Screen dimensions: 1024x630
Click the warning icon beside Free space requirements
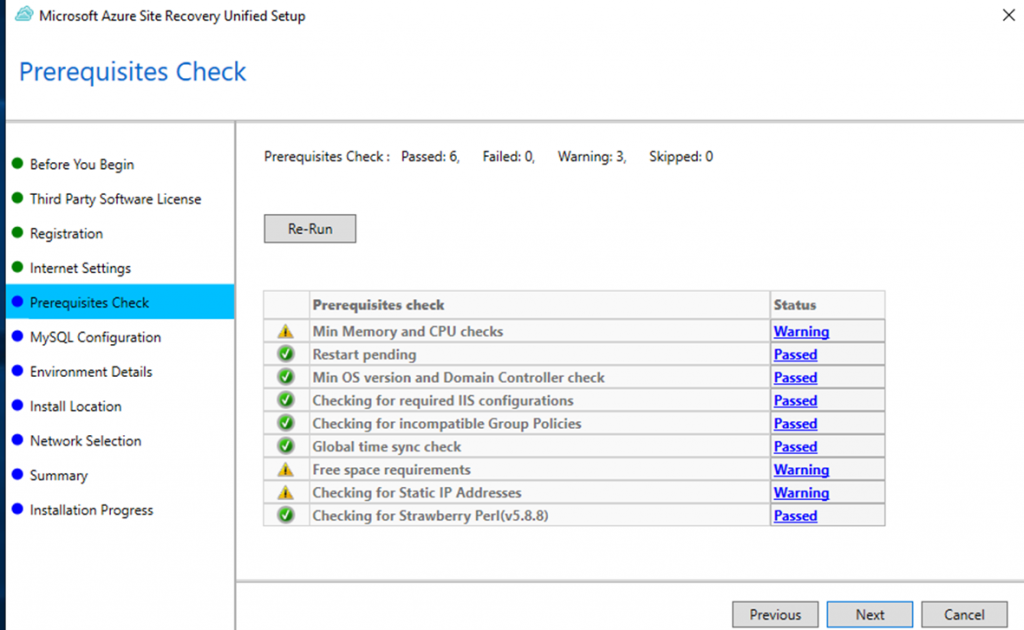286,470
